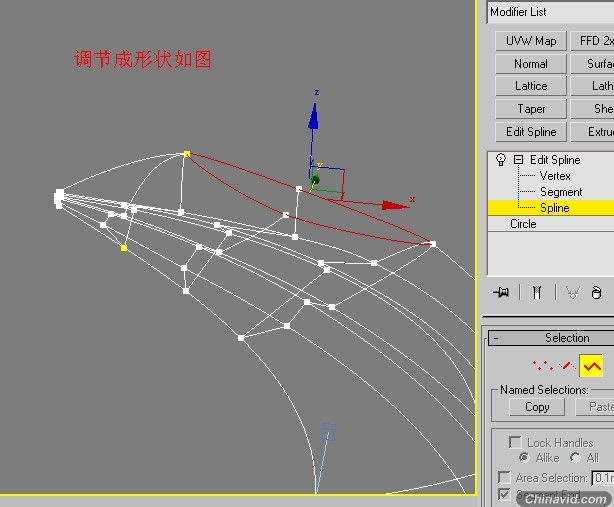Select the yellow vertex at arc top
The height and width of the screenshot is (507, 614).
tap(187, 154)
